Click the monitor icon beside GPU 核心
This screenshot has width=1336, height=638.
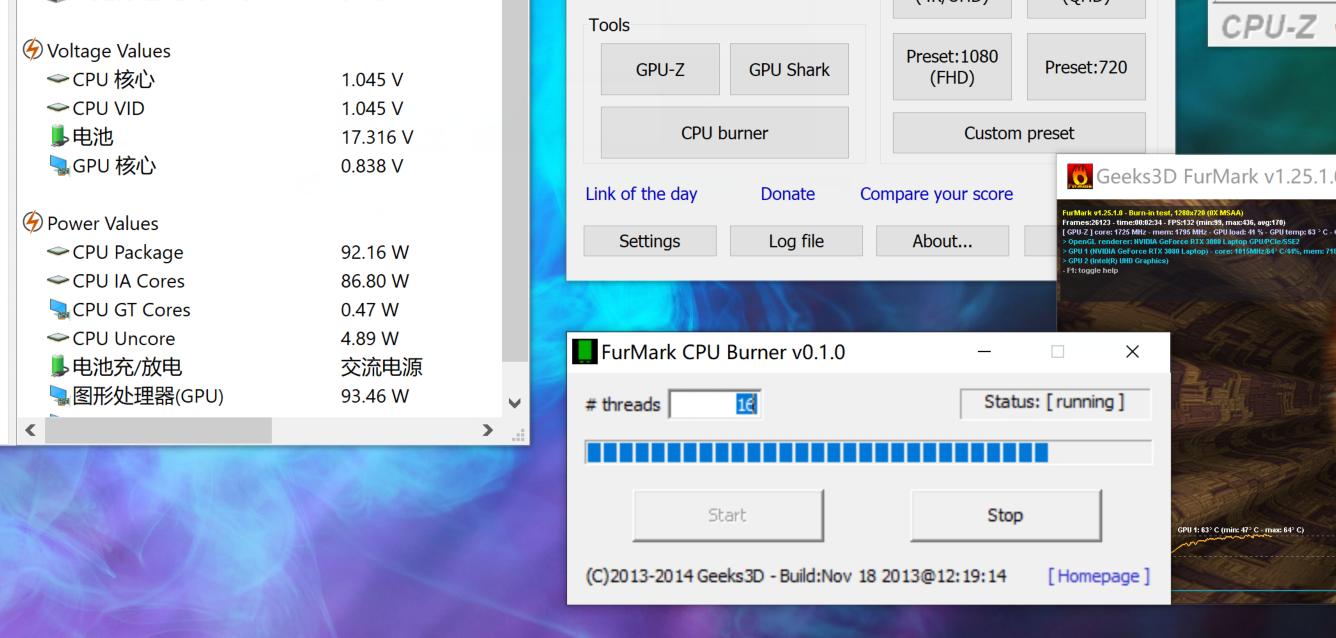pos(59,166)
